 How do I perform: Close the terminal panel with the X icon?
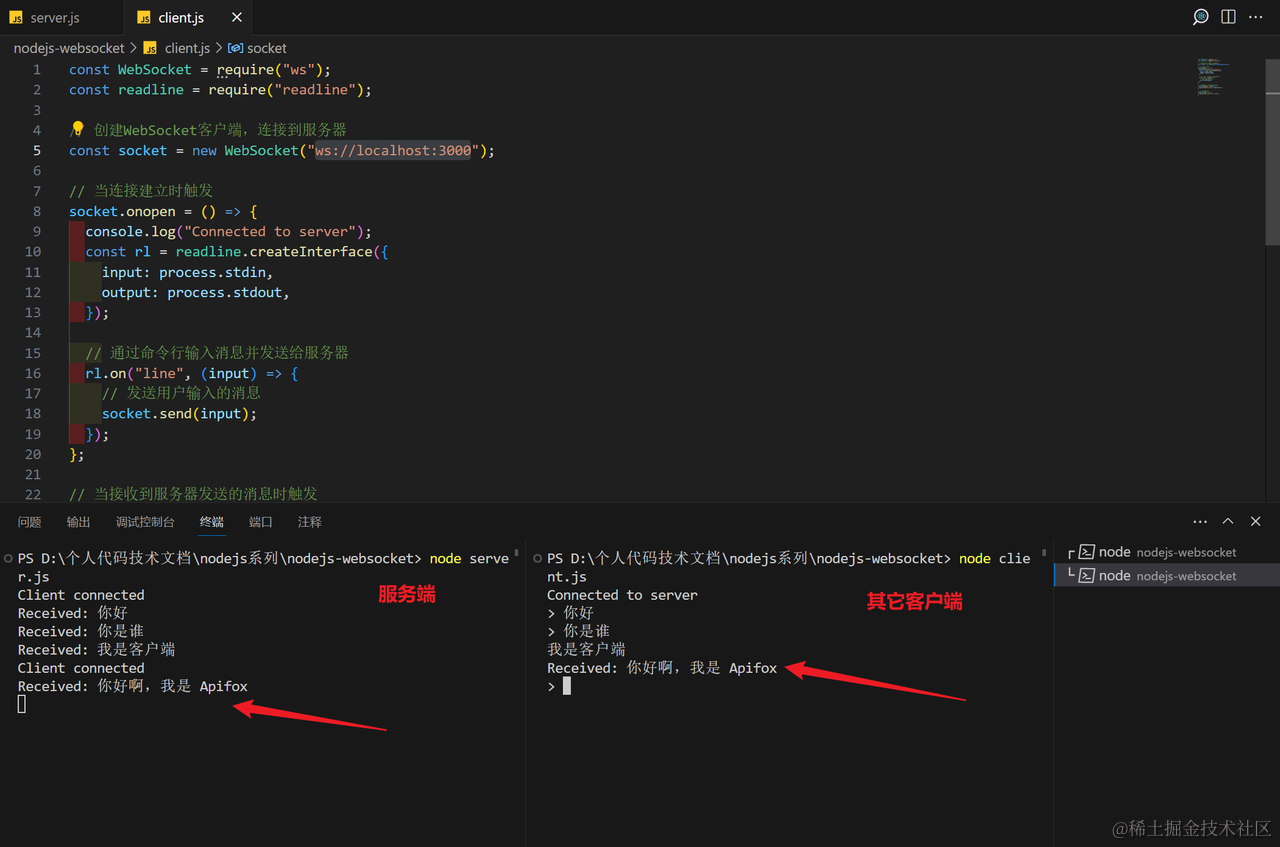tap(1255, 521)
